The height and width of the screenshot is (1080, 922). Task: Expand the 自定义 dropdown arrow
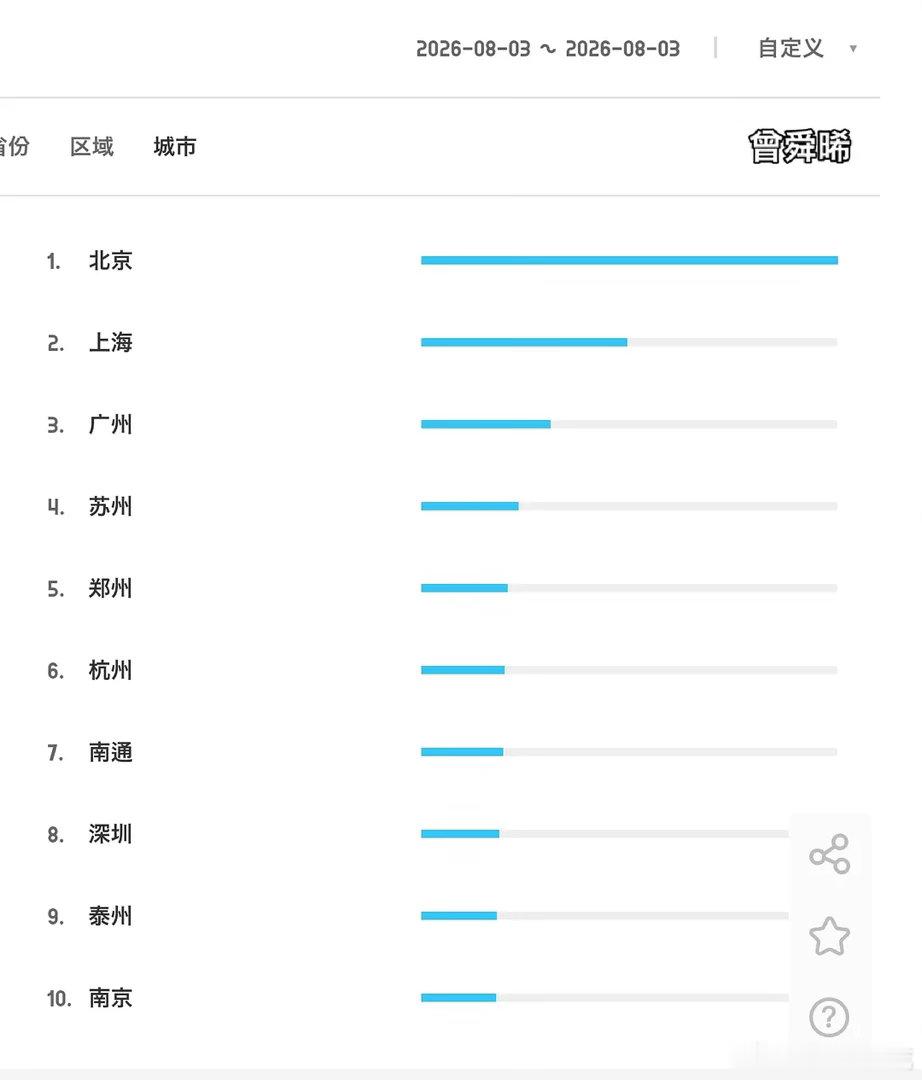[853, 48]
